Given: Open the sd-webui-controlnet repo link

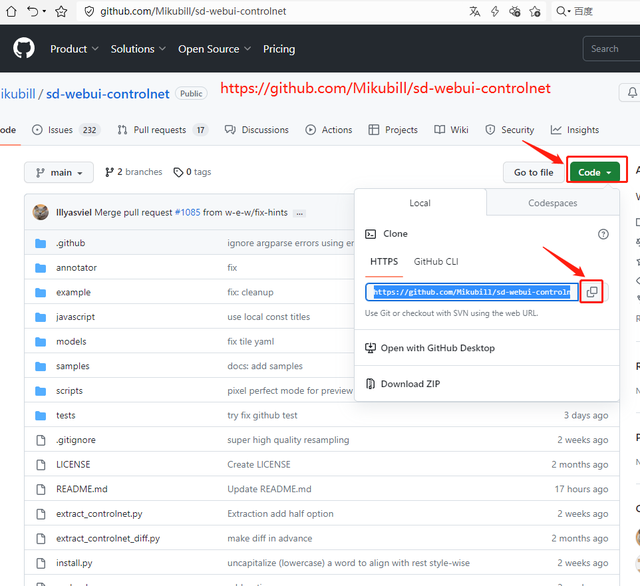Looking at the screenshot, I should pyautogui.click(x=108, y=94).
